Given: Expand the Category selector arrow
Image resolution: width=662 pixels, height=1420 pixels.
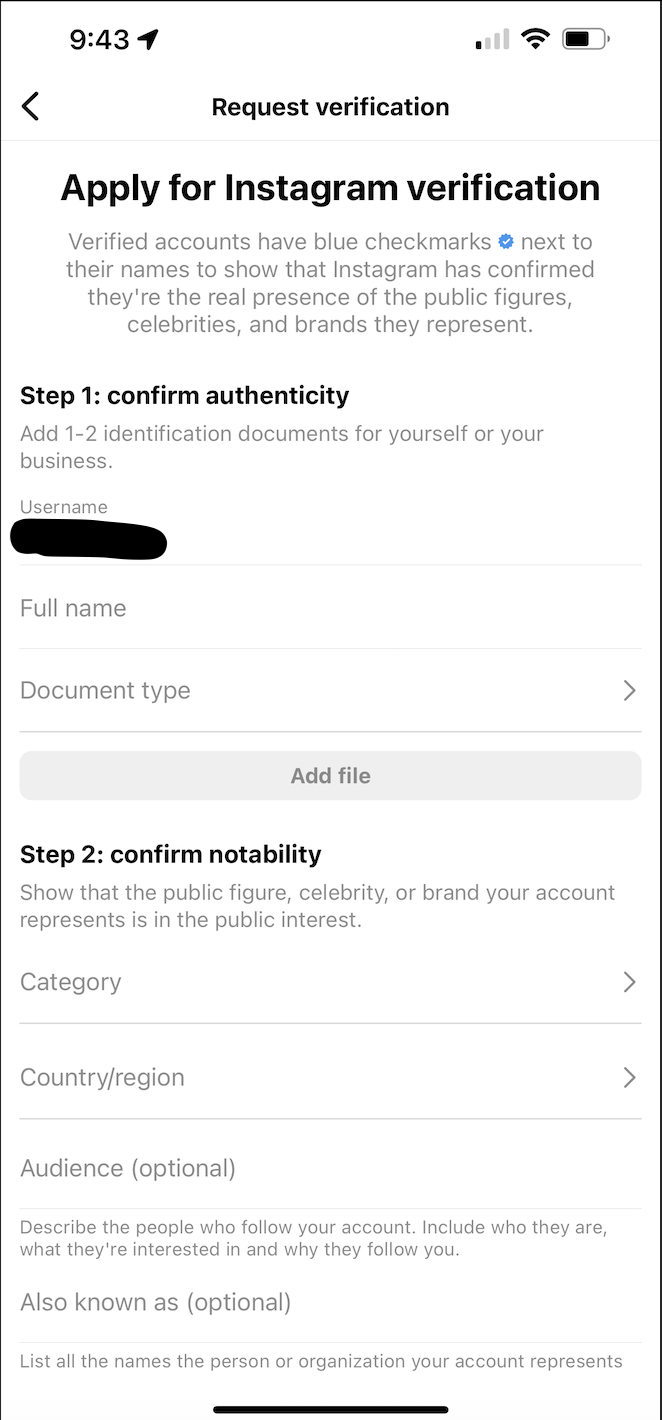Looking at the screenshot, I should [x=629, y=982].
